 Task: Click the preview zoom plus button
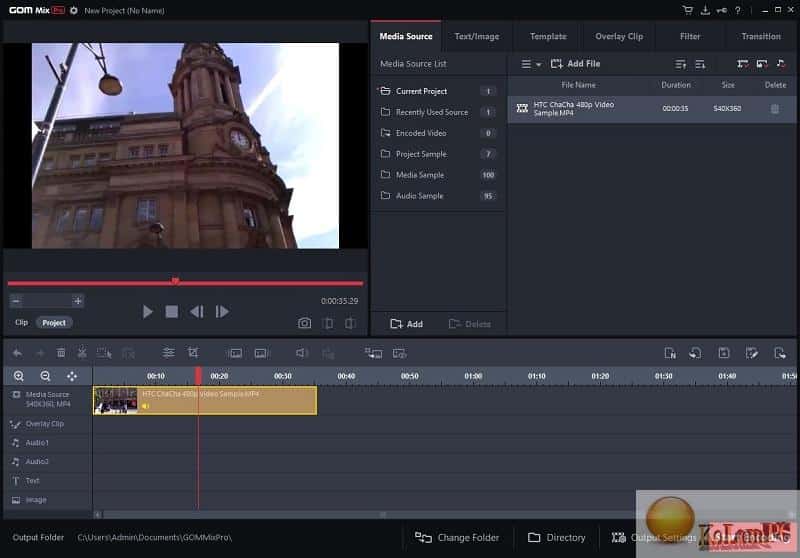tap(78, 301)
